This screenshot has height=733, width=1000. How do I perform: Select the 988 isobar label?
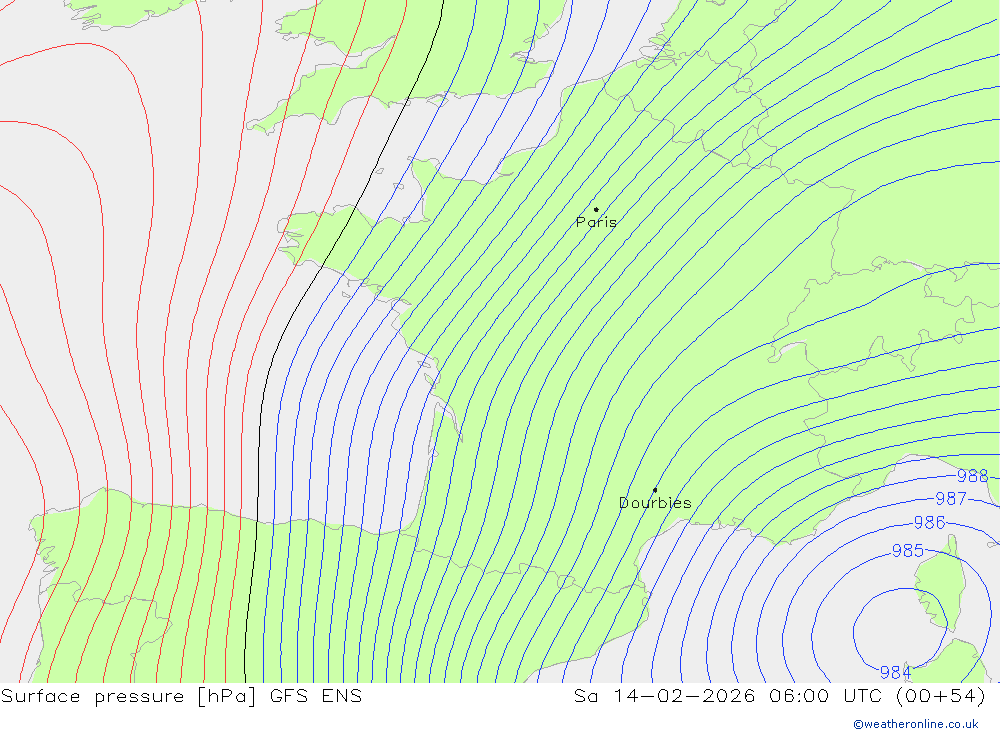click(x=973, y=476)
